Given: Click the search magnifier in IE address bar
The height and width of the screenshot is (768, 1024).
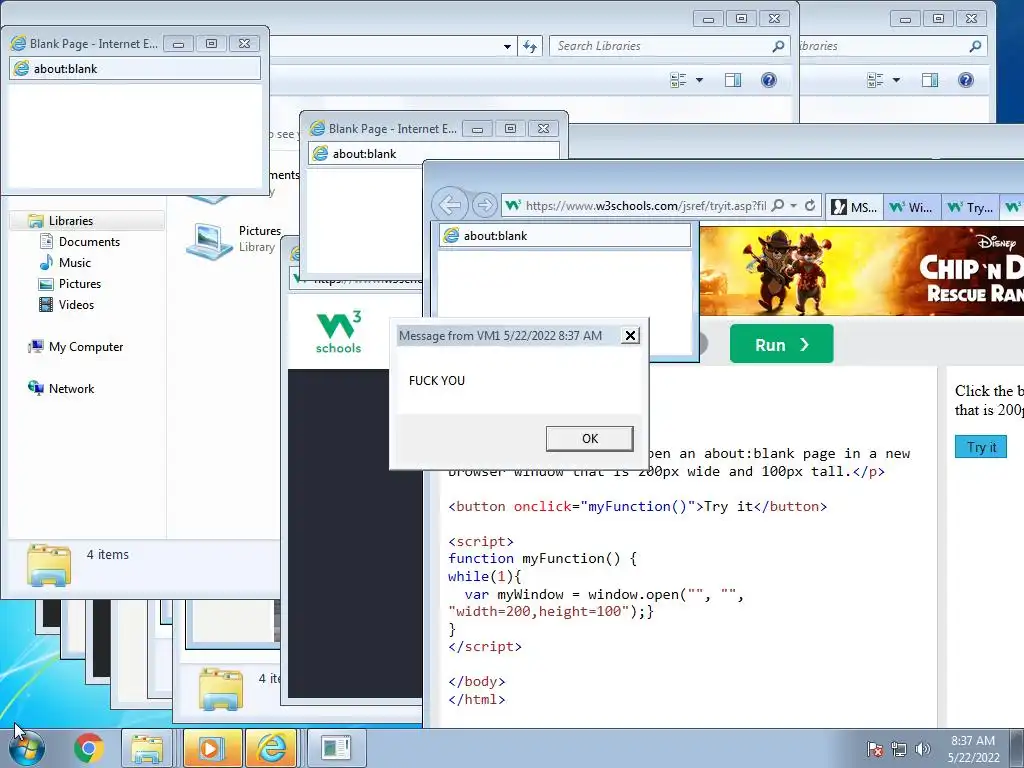Looking at the screenshot, I should [777, 206].
